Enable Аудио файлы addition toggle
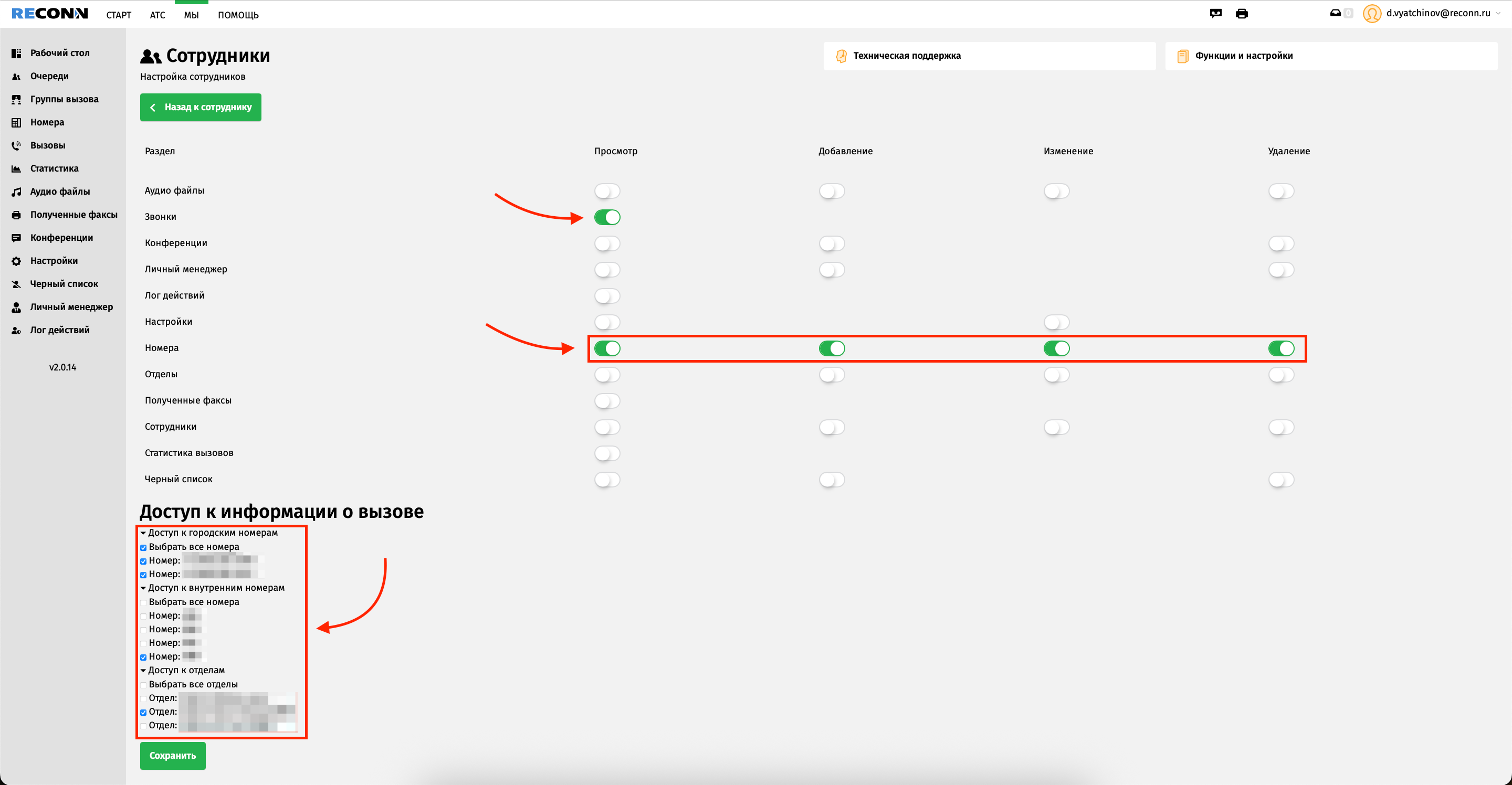 click(x=831, y=191)
